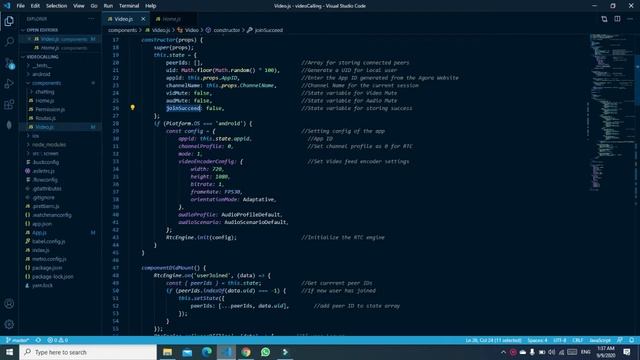Click the Windows Start button
Screen dimensions: 640x360
click(x=9, y=352)
